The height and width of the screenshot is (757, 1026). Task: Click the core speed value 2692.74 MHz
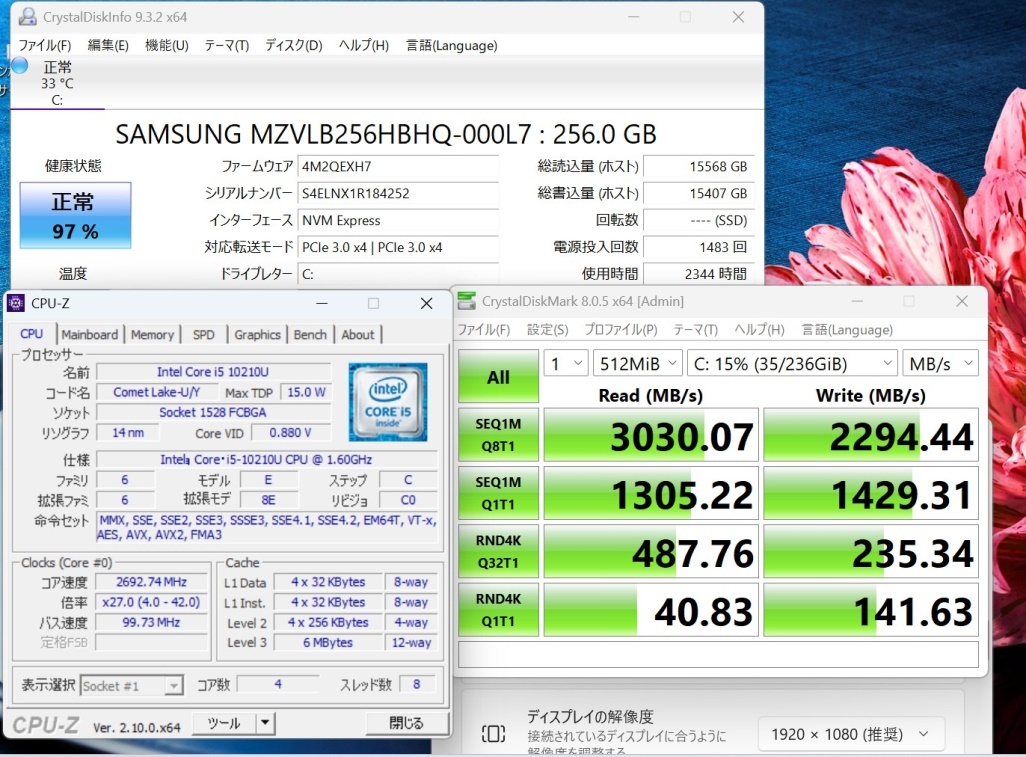click(x=151, y=582)
